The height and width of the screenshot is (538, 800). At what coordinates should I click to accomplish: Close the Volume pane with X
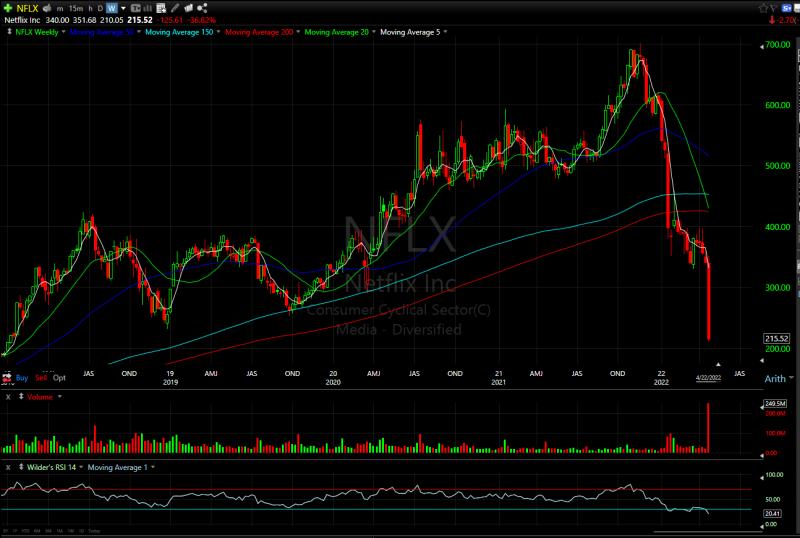(x=8, y=397)
